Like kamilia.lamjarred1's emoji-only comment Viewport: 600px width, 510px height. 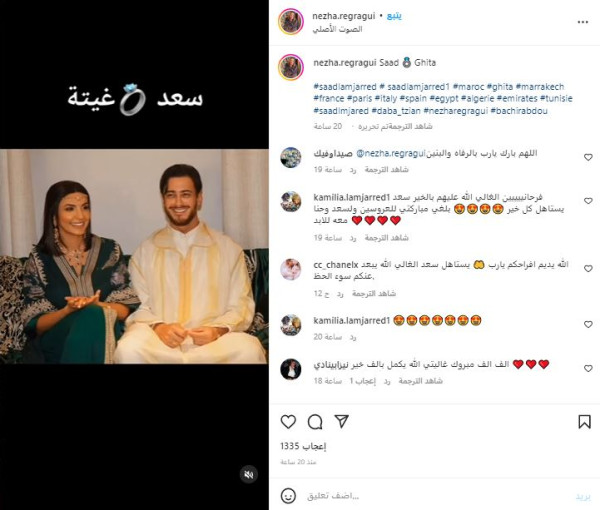[x=588, y=324]
